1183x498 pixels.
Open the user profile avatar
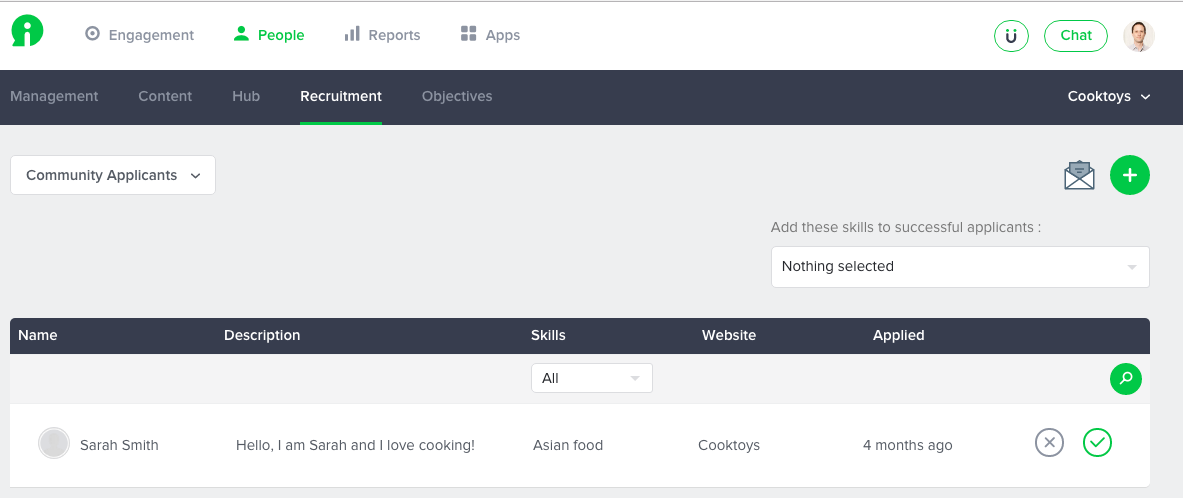1138,35
